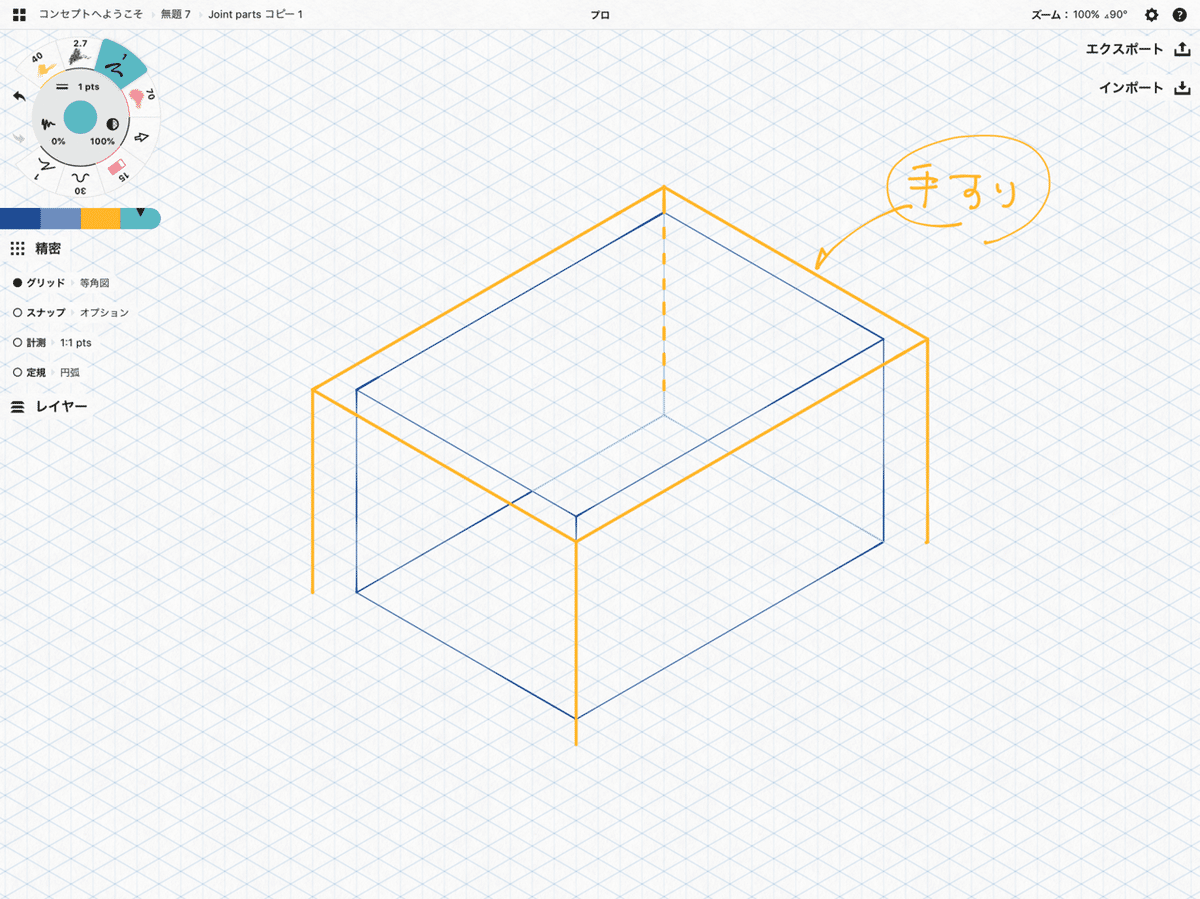Open the 無題 7 breadcrumb item
Viewport: 1200px width, 899px height.
coord(175,15)
